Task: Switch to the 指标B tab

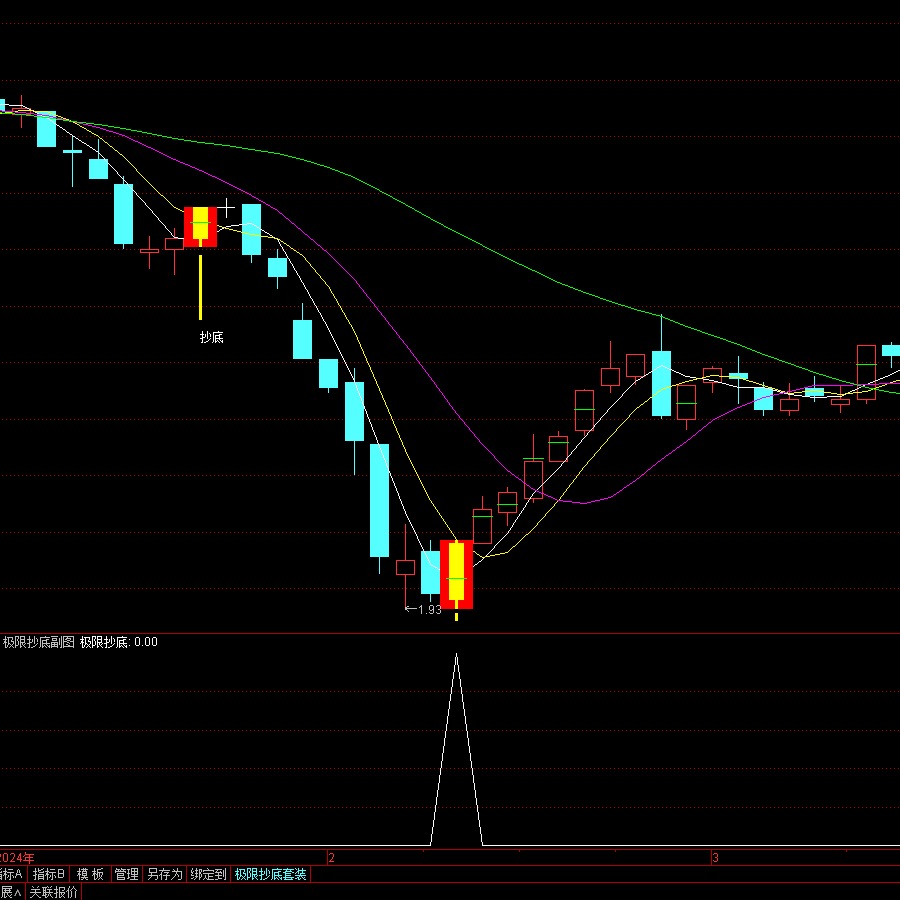Action: coord(48,874)
